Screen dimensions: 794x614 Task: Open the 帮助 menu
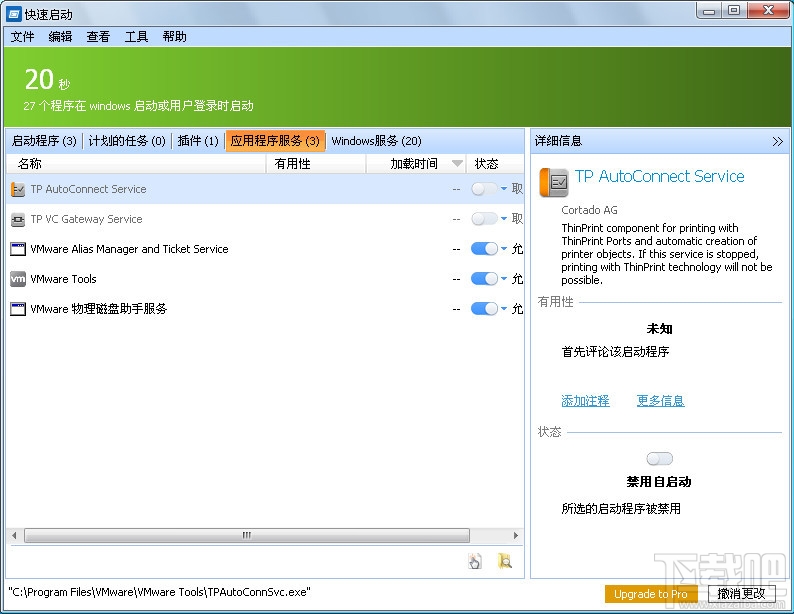[174, 36]
